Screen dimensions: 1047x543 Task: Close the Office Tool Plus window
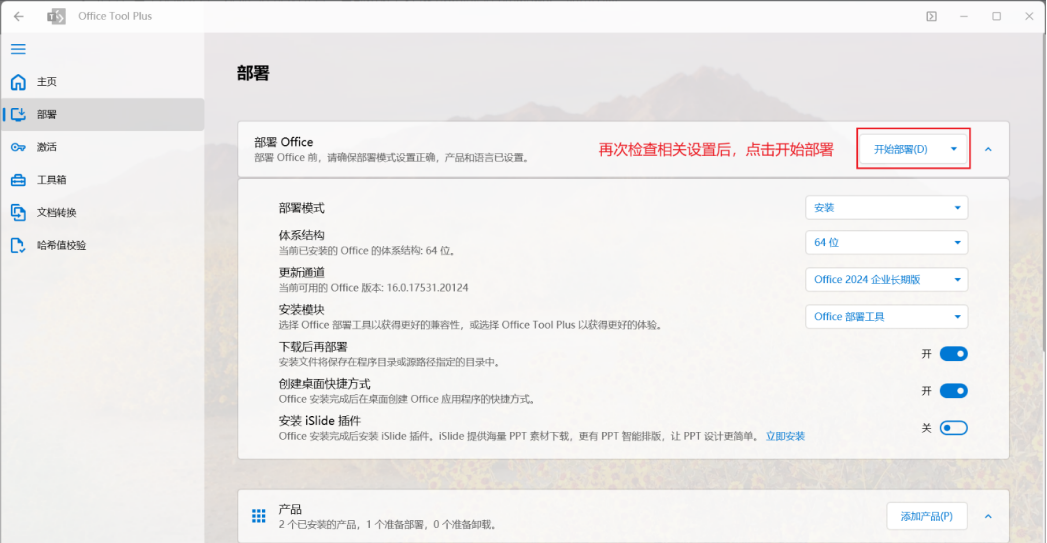1029,16
